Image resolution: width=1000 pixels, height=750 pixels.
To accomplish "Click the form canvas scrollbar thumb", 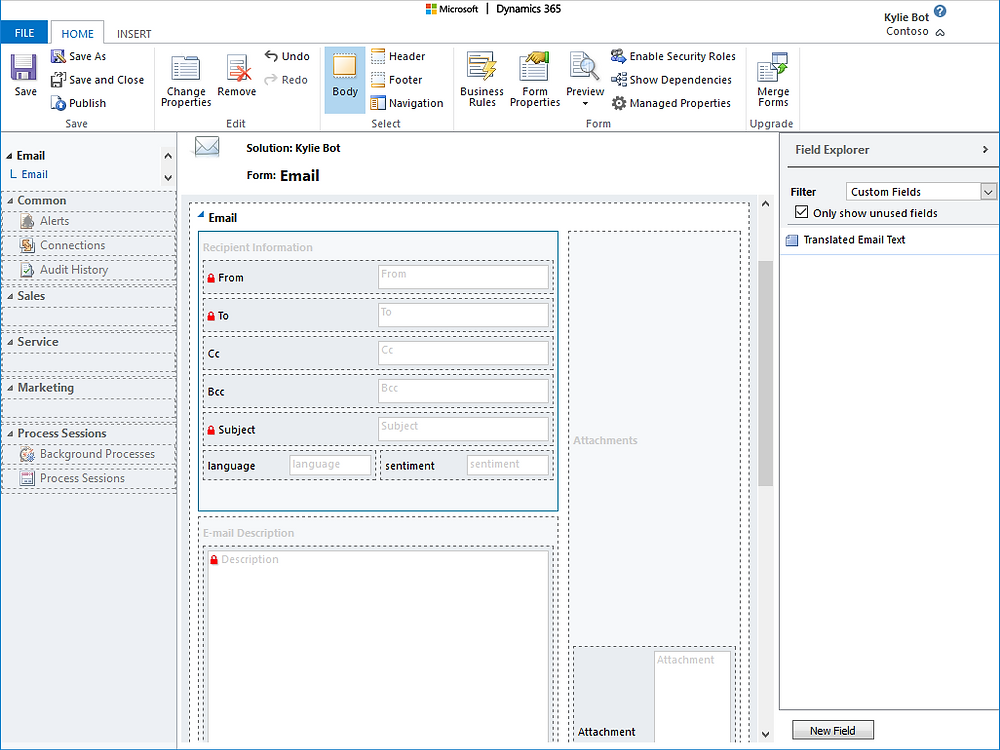I will pyautogui.click(x=765, y=374).
